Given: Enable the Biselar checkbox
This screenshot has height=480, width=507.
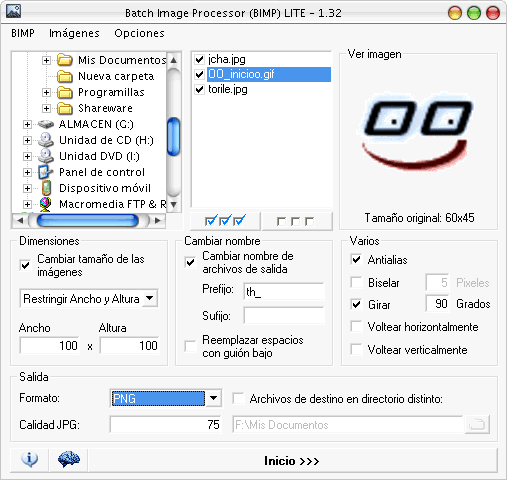Looking at the screenshot, I should tap(357, 282).
